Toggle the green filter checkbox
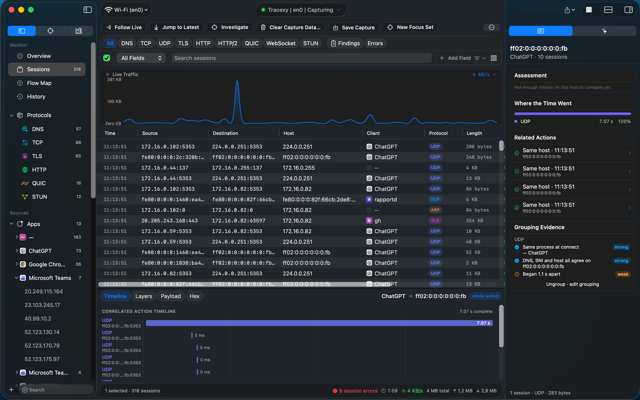The width and height of the screenshot is (640, 400). [107, 58]
